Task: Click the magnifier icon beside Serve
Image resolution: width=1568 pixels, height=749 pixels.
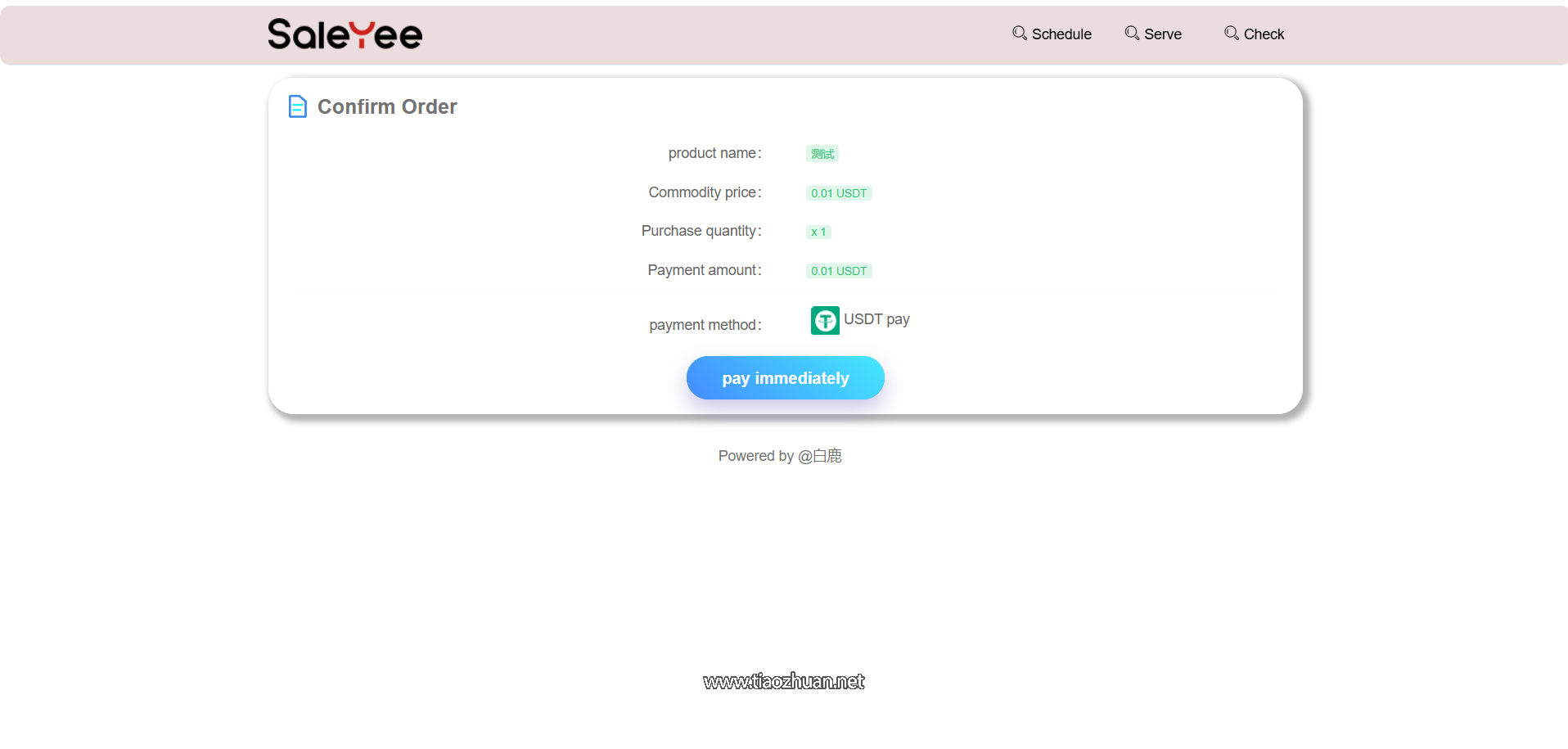Action: point(1132,33)
